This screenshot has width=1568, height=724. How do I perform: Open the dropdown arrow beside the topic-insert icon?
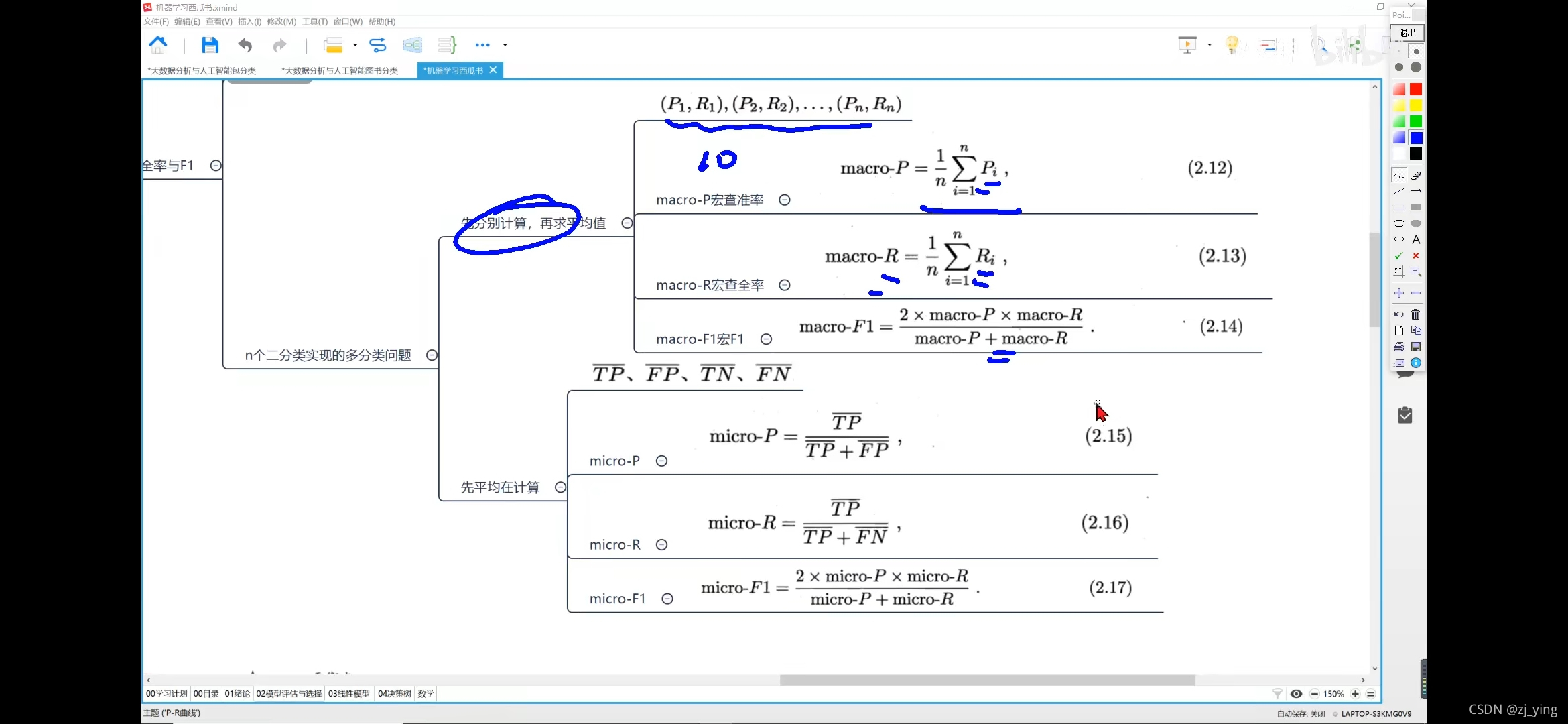[x=355, y=45]
